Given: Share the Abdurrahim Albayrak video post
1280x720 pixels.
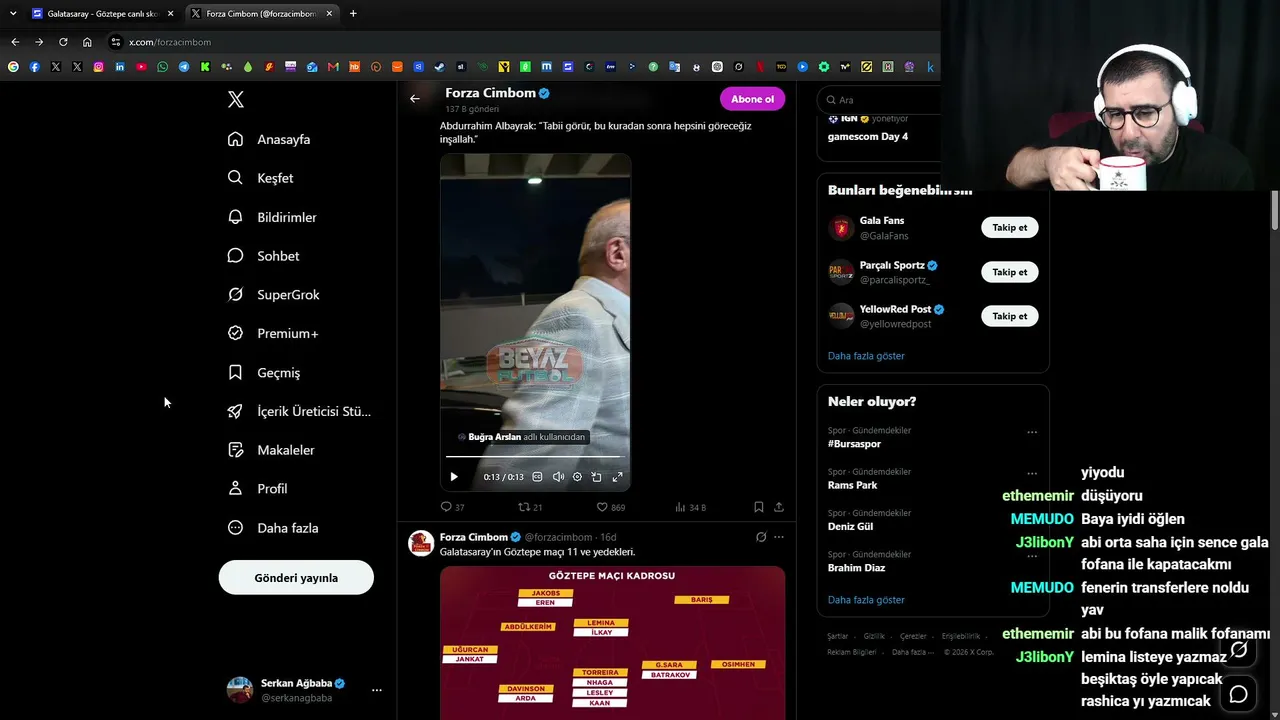Looking at the screenshot, I should click(x=779, y=507).
